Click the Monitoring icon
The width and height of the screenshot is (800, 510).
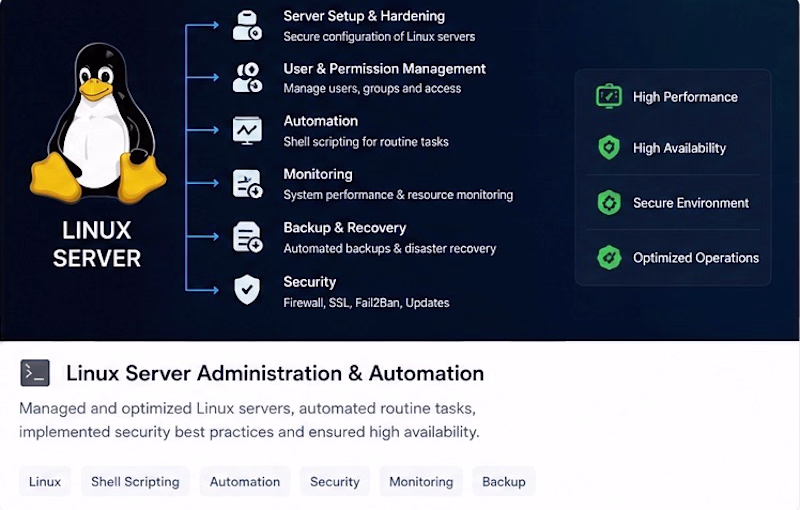tap(247, 184)
